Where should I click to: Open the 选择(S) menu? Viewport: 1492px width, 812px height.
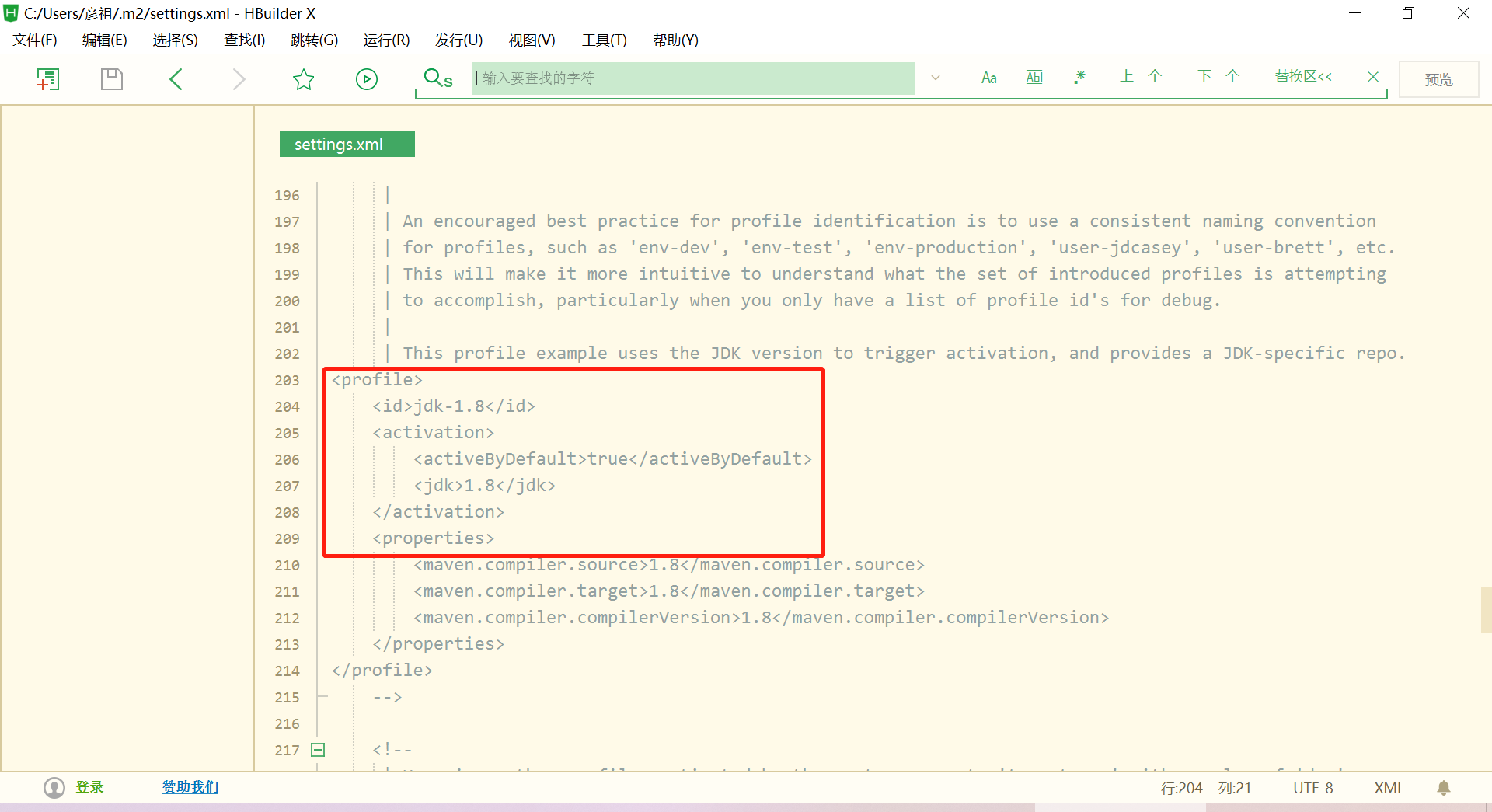[x=176, y=40]
